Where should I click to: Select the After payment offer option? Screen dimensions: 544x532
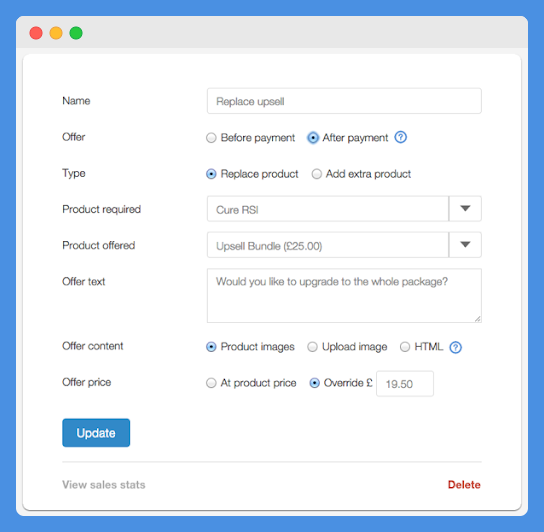click(x=313, y=138)
